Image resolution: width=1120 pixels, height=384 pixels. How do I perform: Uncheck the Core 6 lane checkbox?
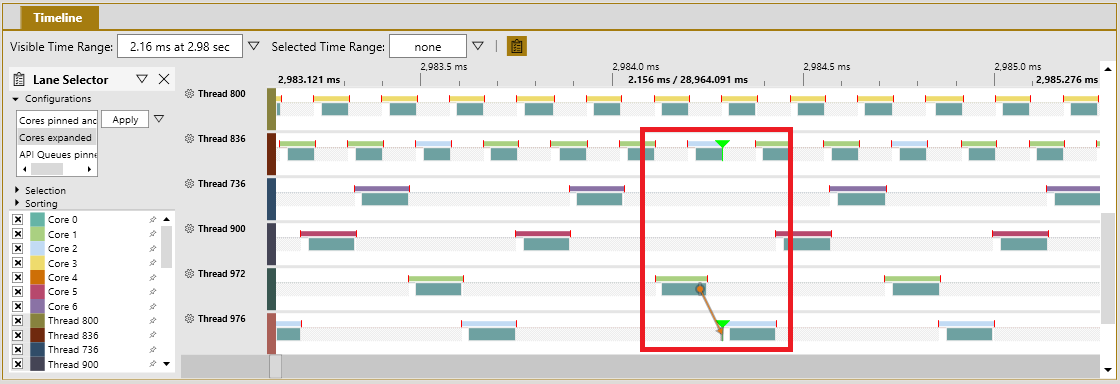pyautogui.click(x=19, y=306)
